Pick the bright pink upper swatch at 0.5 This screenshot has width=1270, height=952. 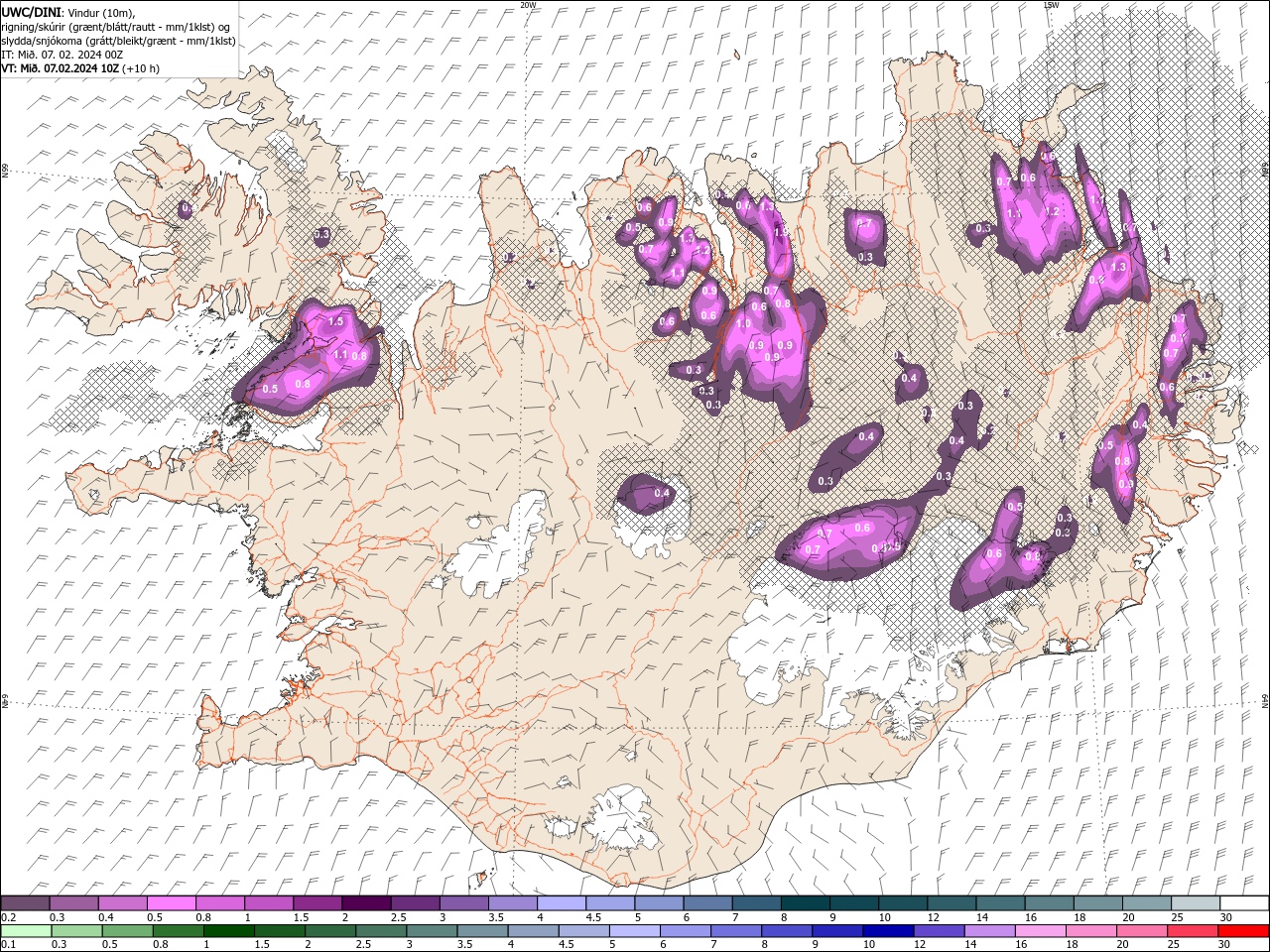(x=172, y=903)
